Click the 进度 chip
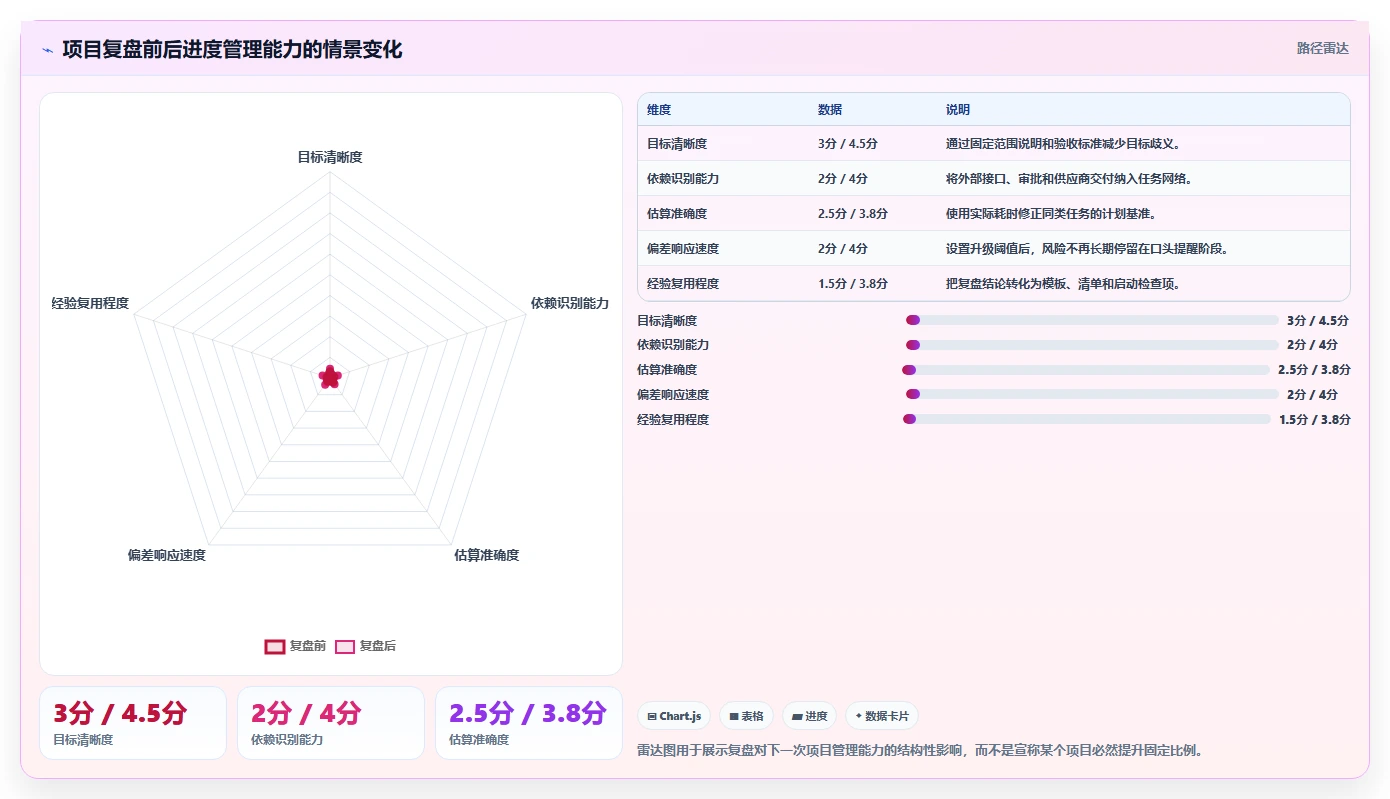The image size is (1390, 799). pos(809,716)
